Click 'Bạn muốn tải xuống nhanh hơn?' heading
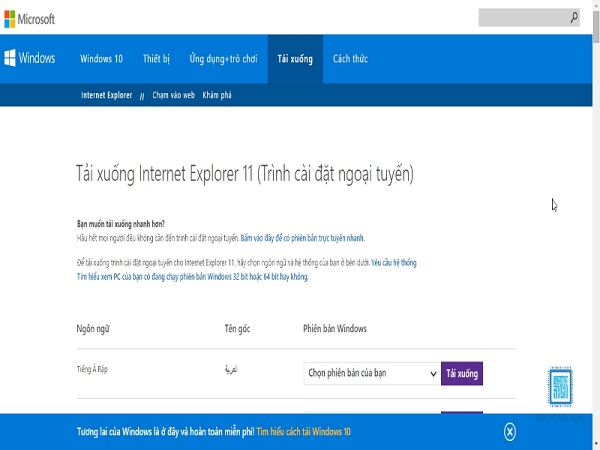This screenshot has width=600, height=450. click(x=121, y=224)
